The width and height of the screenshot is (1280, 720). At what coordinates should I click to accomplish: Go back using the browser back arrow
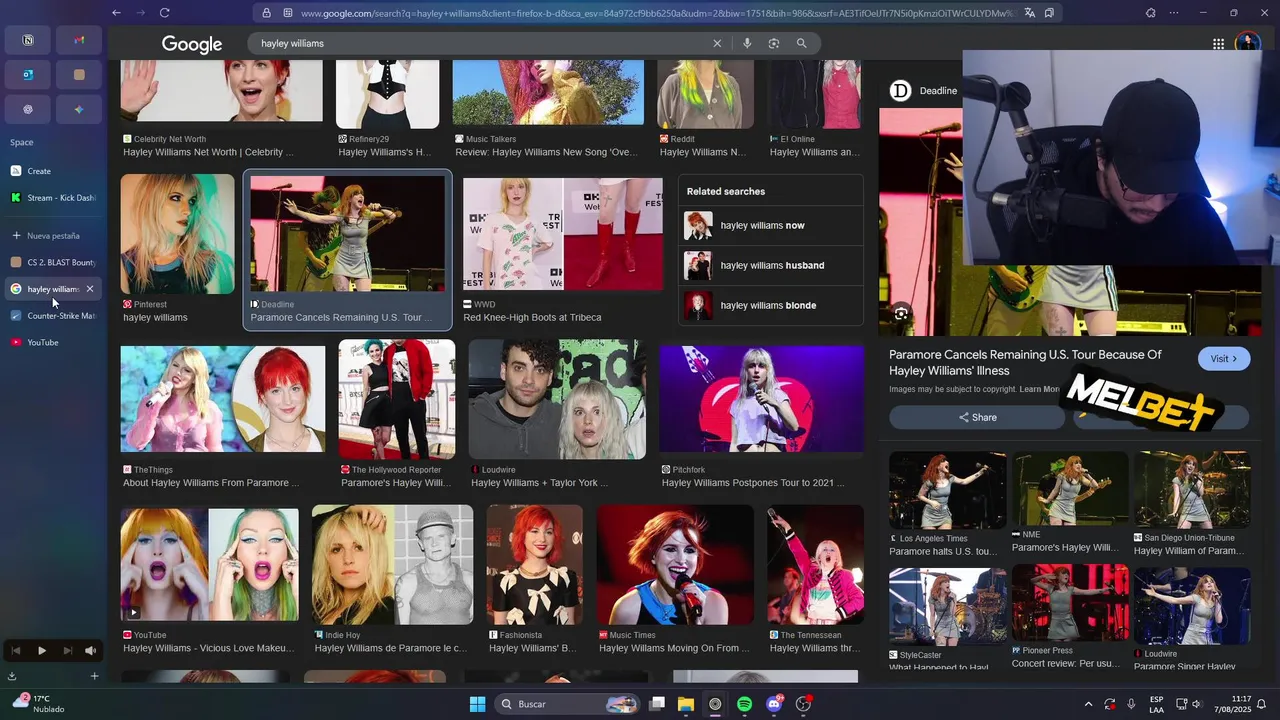[117, 13]
